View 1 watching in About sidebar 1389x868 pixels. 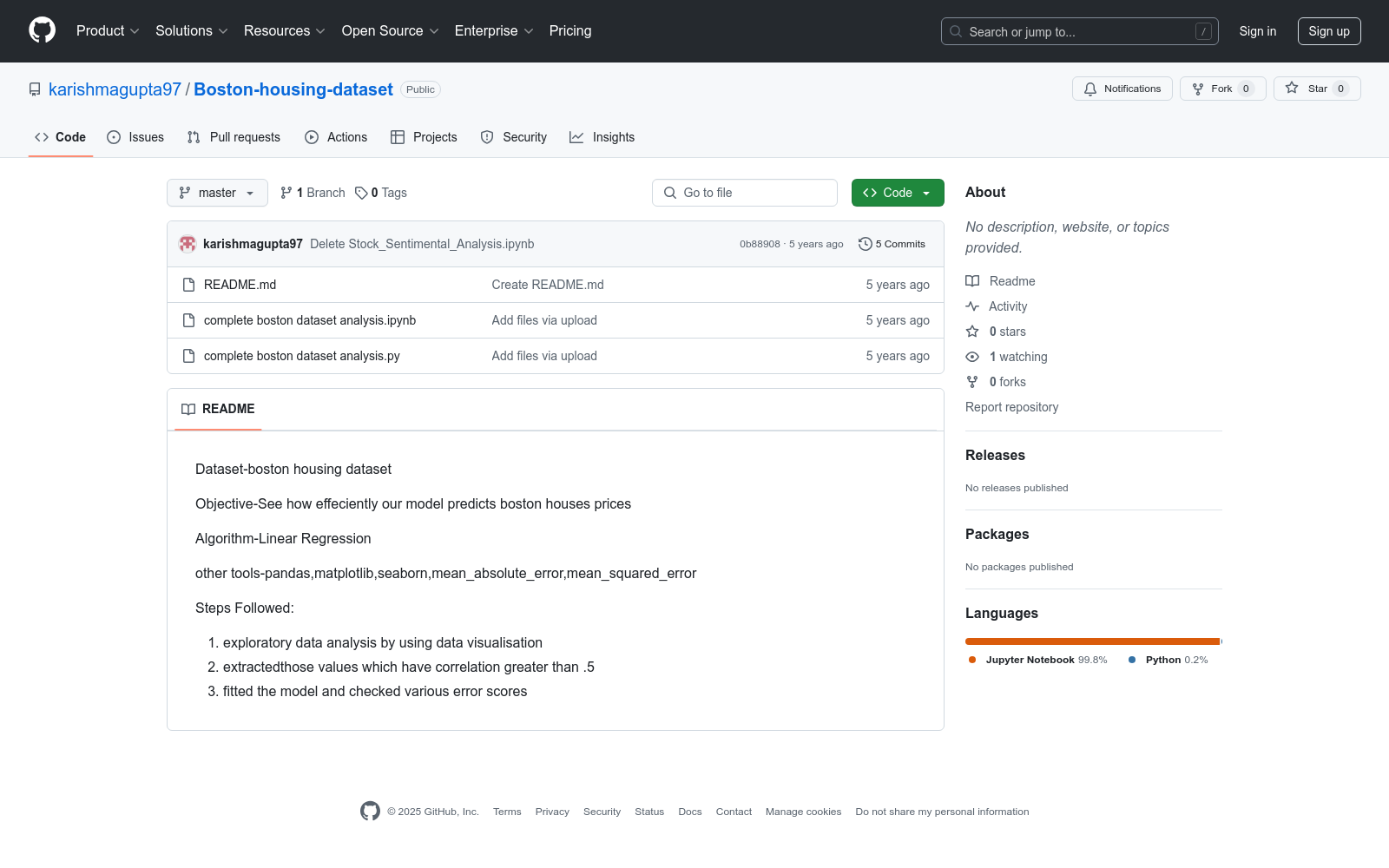[1007, 357]
